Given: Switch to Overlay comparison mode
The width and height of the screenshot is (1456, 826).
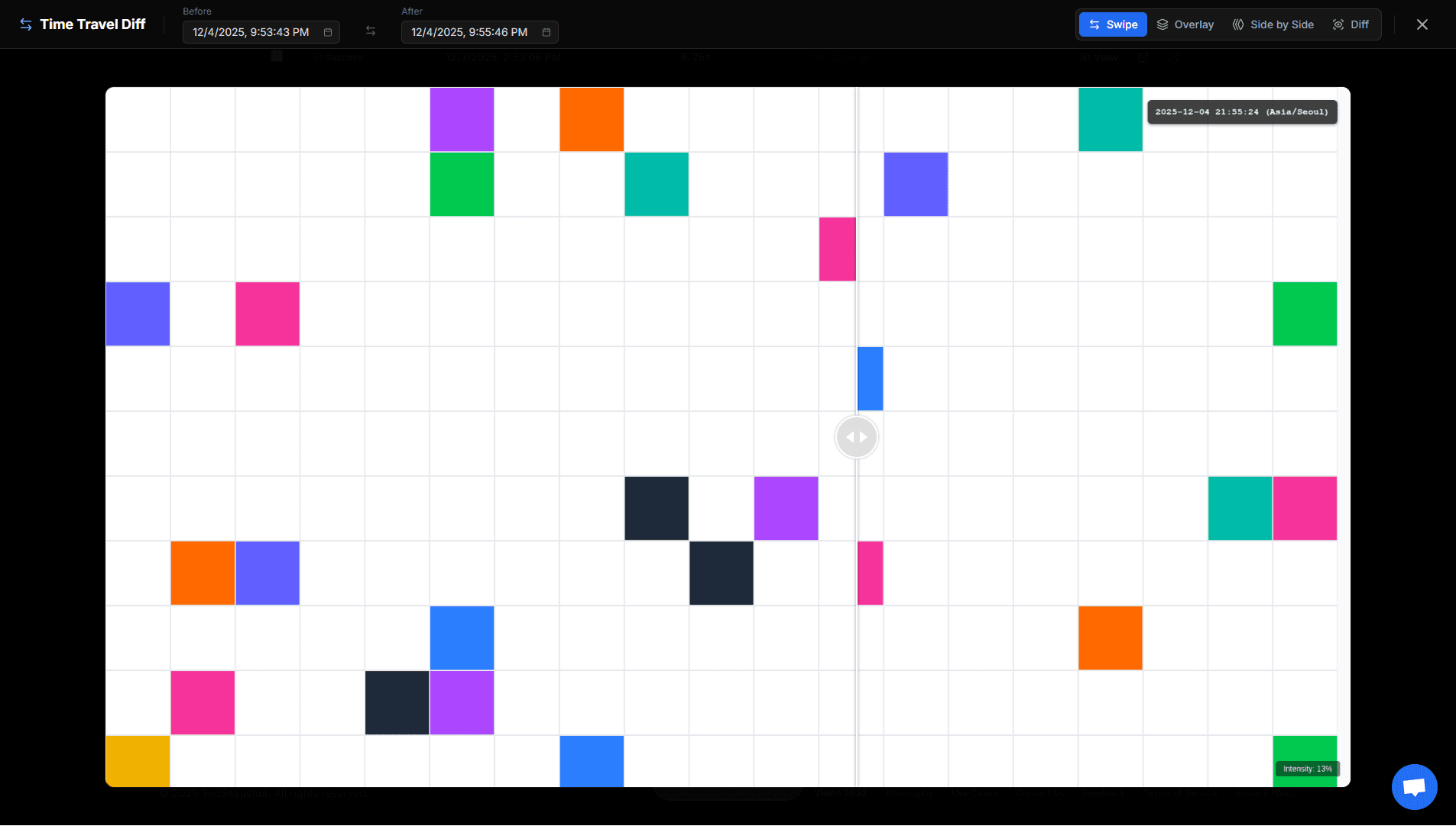Looking at the screenshot, I should 1185,24.
